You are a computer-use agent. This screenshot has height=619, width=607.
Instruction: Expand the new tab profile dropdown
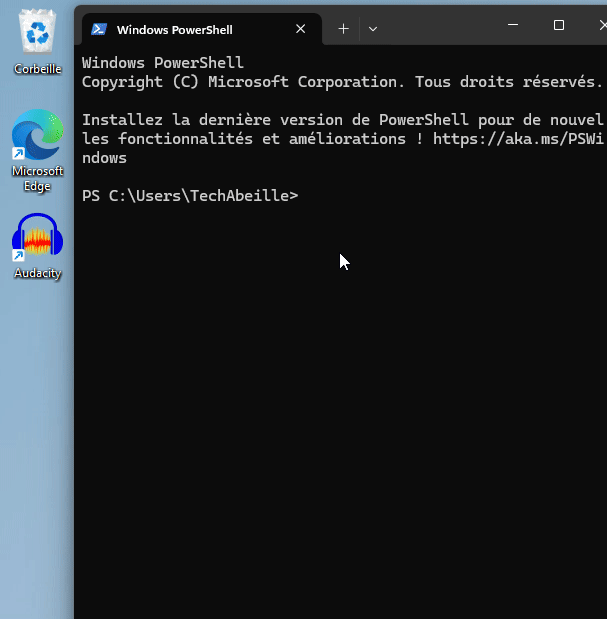pyautogui.click(x=373, y=29)
